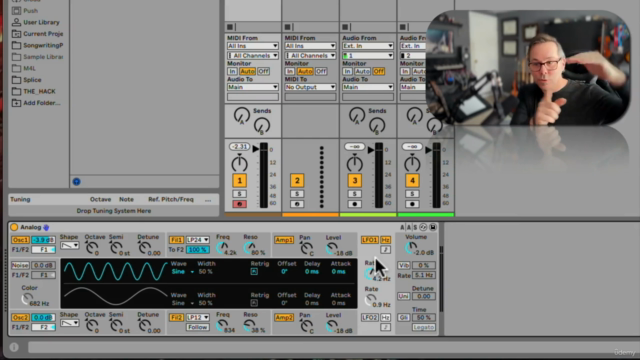The height and width of the screenshot is (360, 640).
Task: Click the stop clip button on track 2
Action: pos(288,27)
